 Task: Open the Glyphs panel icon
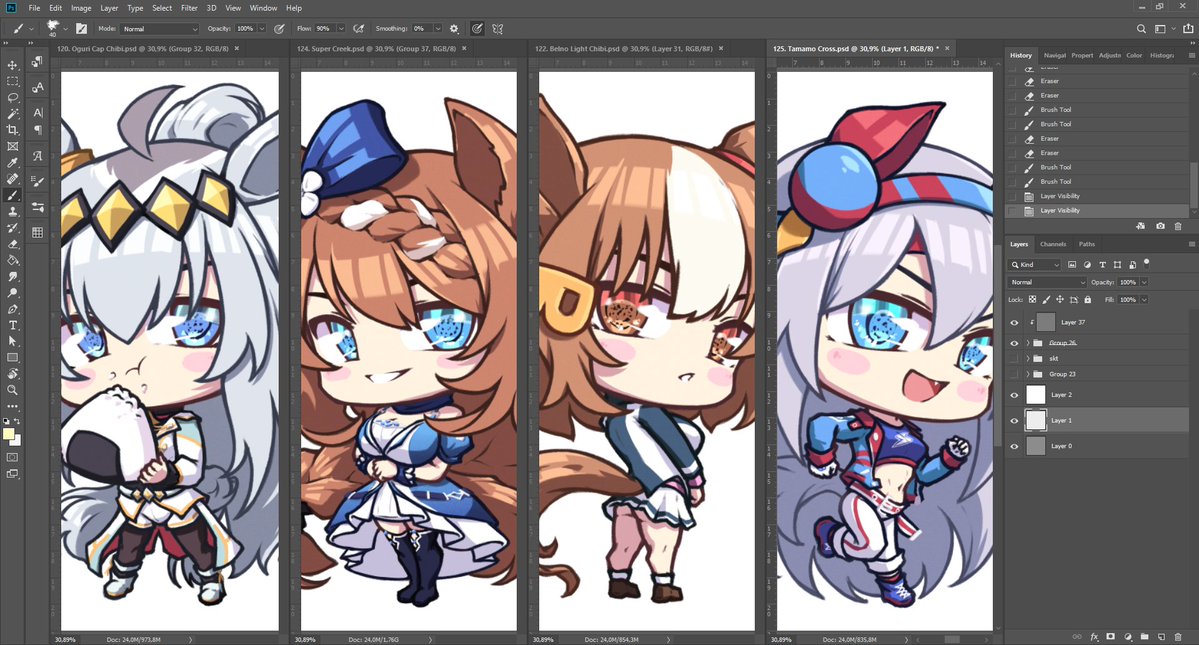(x=37, y=156)
